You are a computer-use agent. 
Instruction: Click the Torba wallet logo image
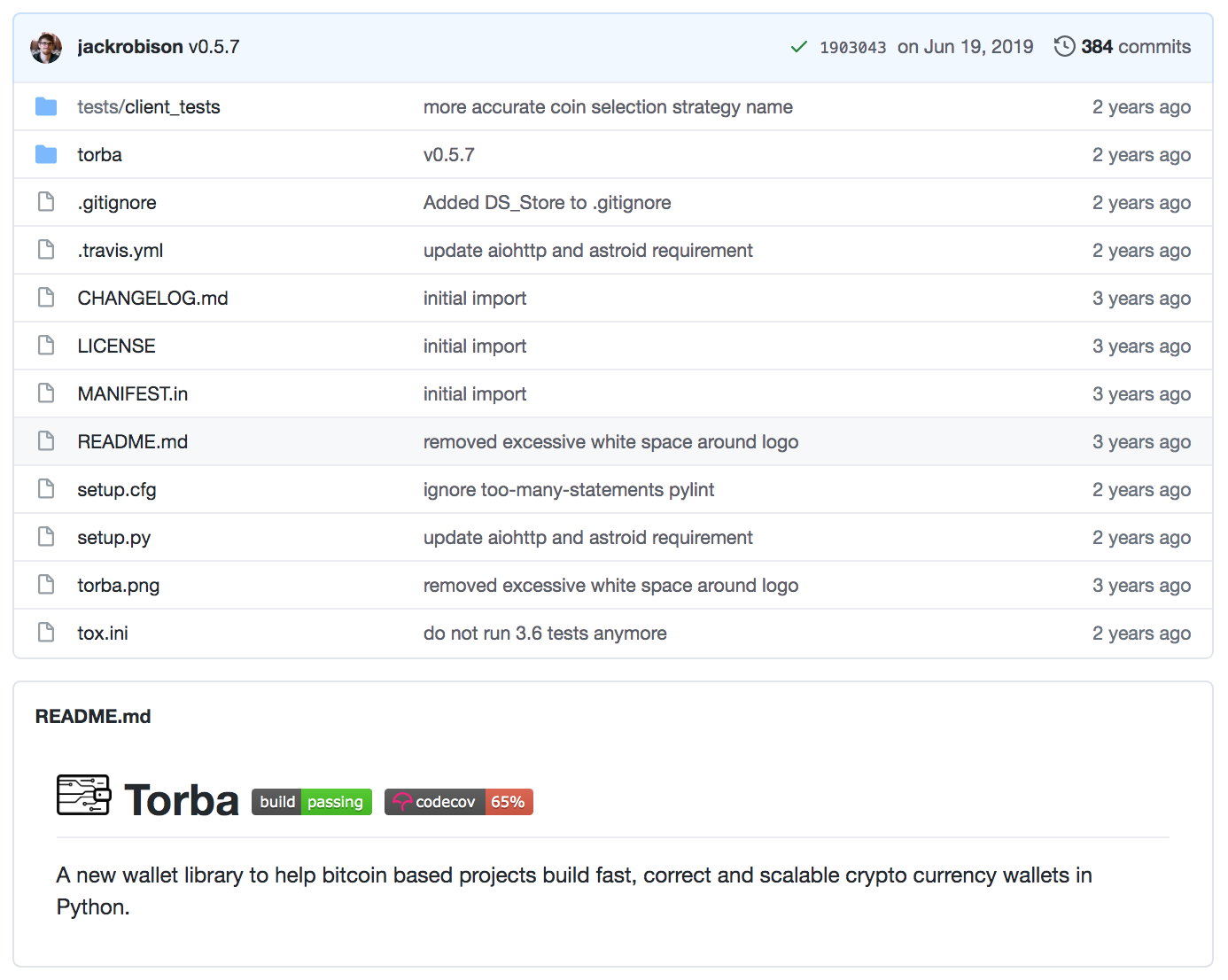click(x=83, y=795)
